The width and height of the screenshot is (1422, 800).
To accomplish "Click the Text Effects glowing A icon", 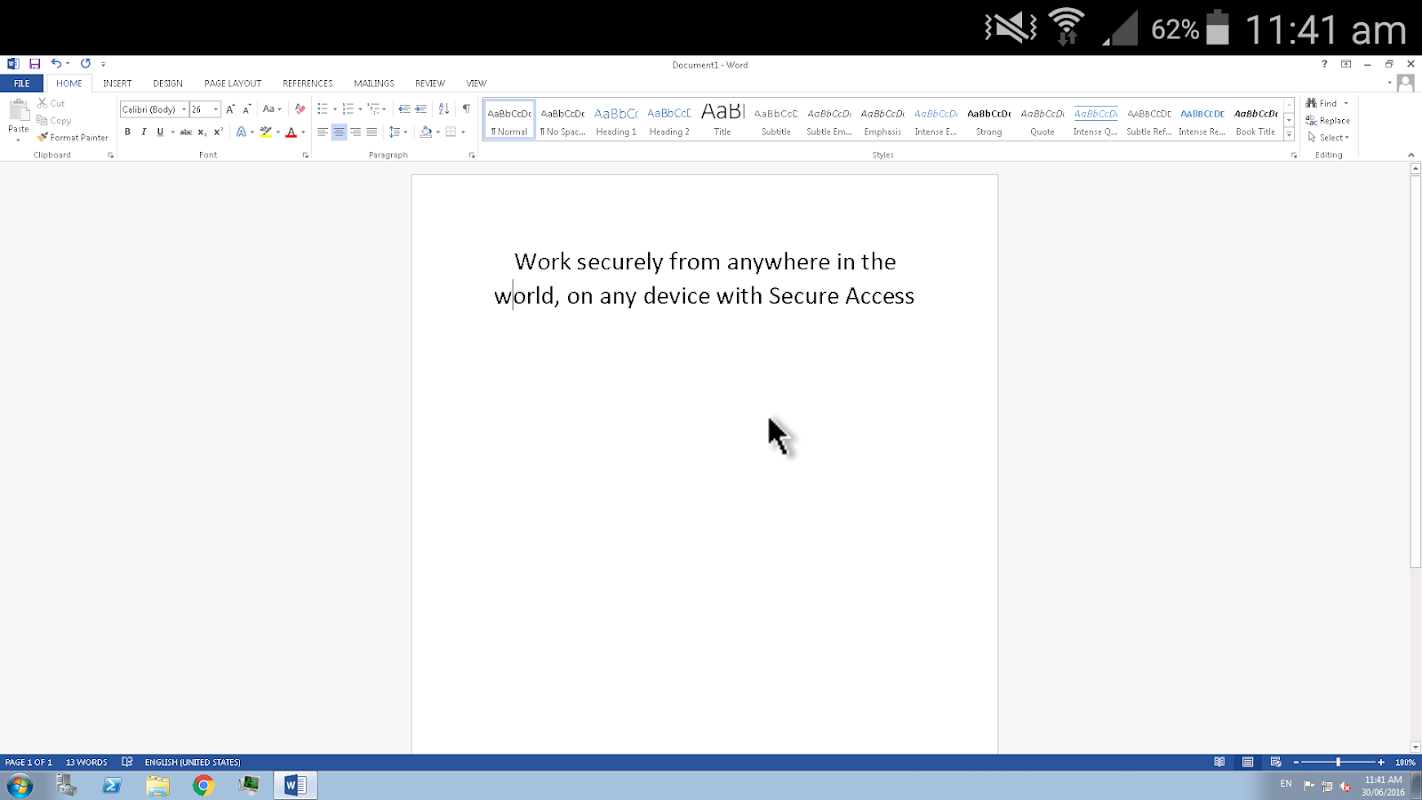I will (x=240, y=132).
